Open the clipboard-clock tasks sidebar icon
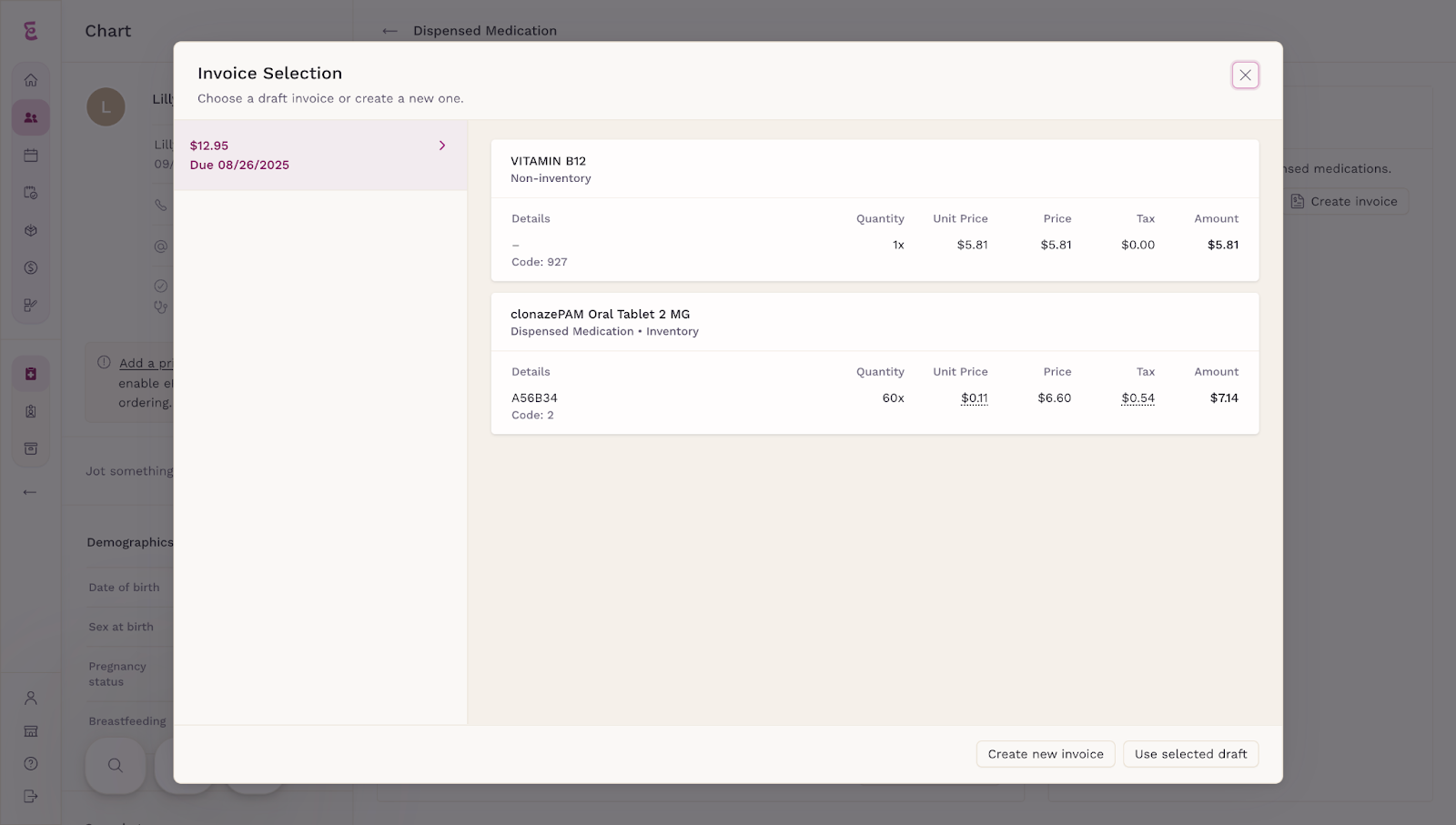The width and height of the screenshot is (1456, 825). [x=31, y=193]
